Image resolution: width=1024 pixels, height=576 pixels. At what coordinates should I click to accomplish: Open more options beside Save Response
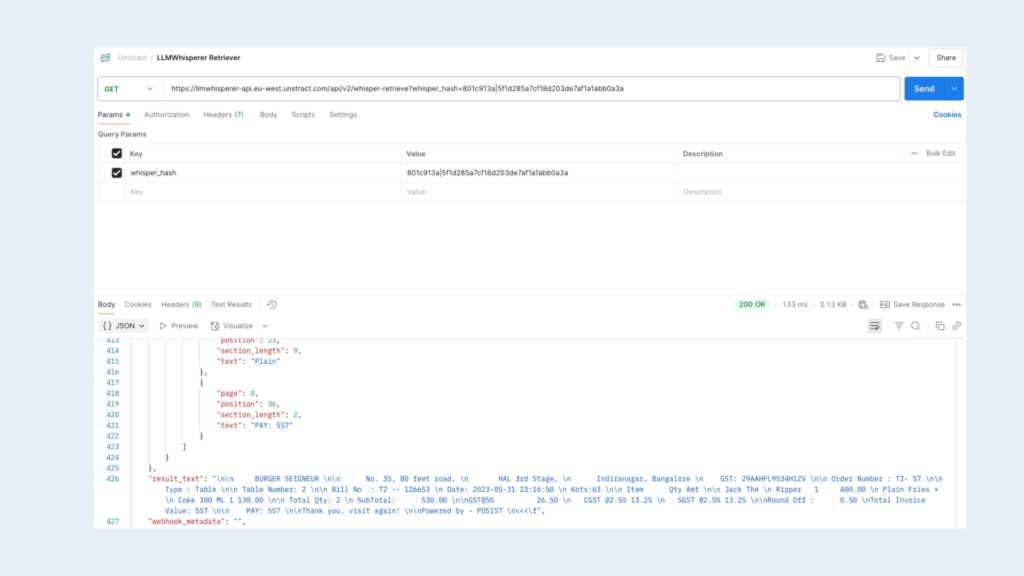(x=956, y=304)
